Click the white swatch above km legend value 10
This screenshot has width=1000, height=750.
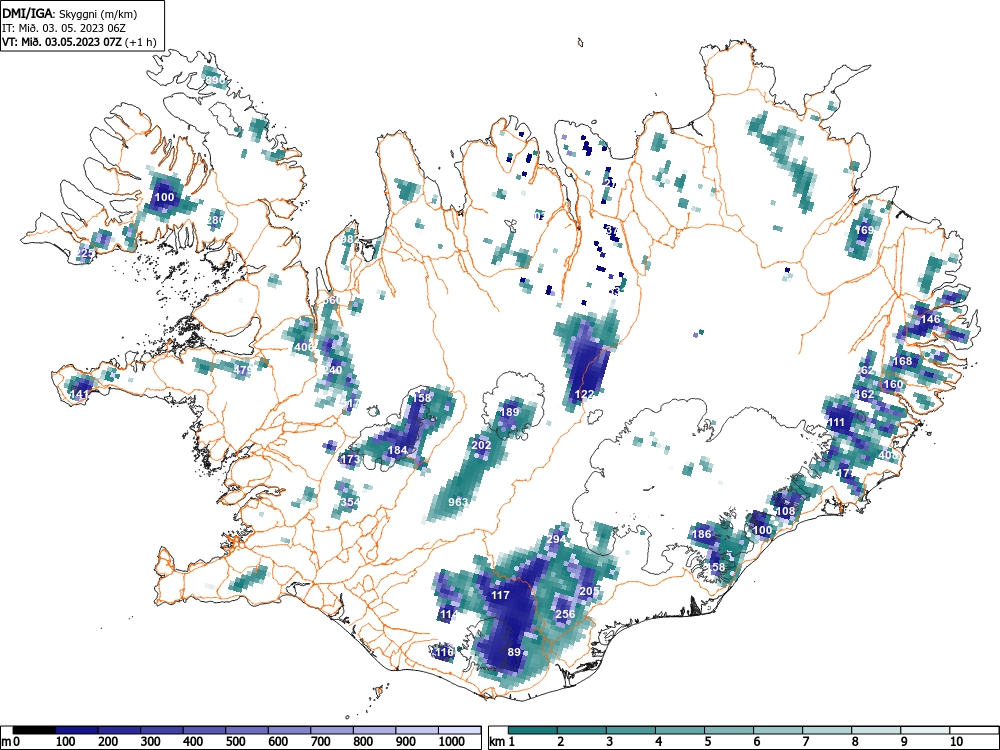972,730
